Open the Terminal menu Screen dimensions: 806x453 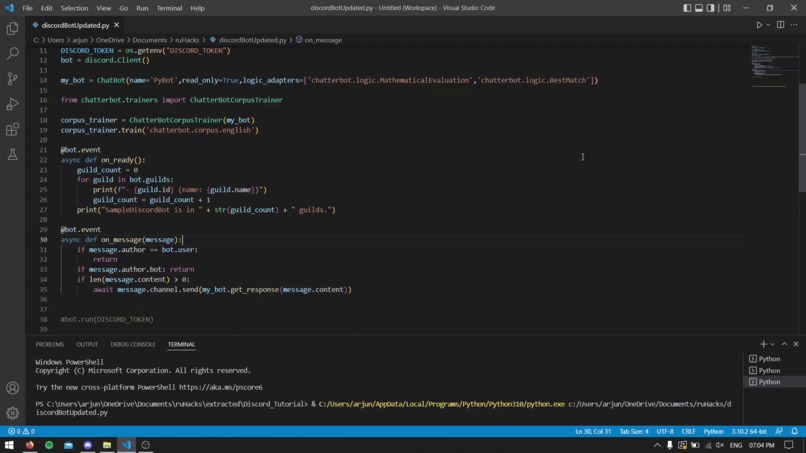(x=169, y=8)
